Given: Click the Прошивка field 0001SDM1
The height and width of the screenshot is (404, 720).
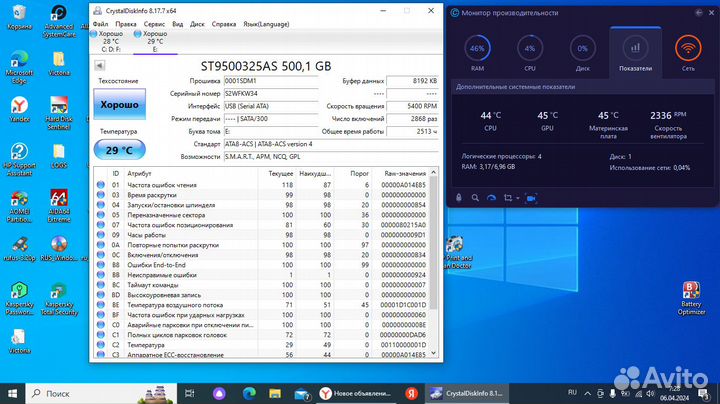Looking at the screenshot, I should pos(270,81).
